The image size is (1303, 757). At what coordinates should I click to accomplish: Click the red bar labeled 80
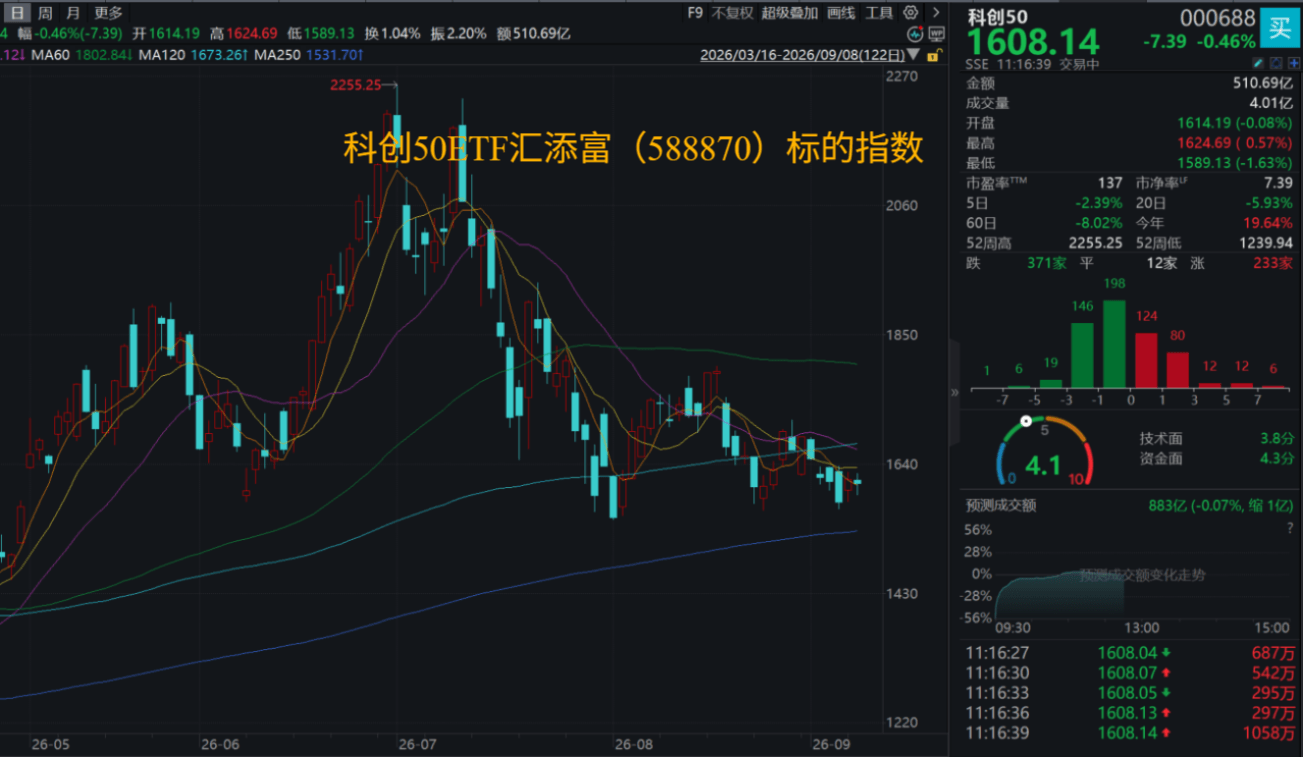coord(1178,370)
